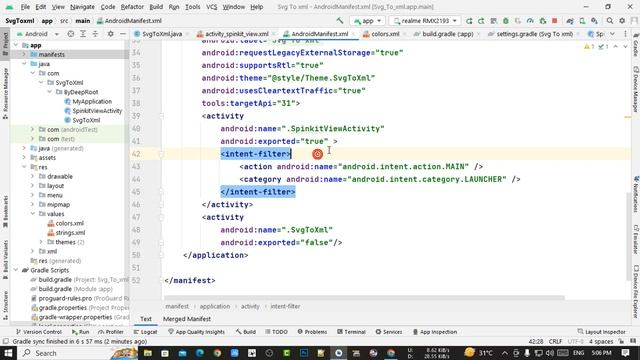
Task: Click Select Opened File target icon
Action: 71,34
